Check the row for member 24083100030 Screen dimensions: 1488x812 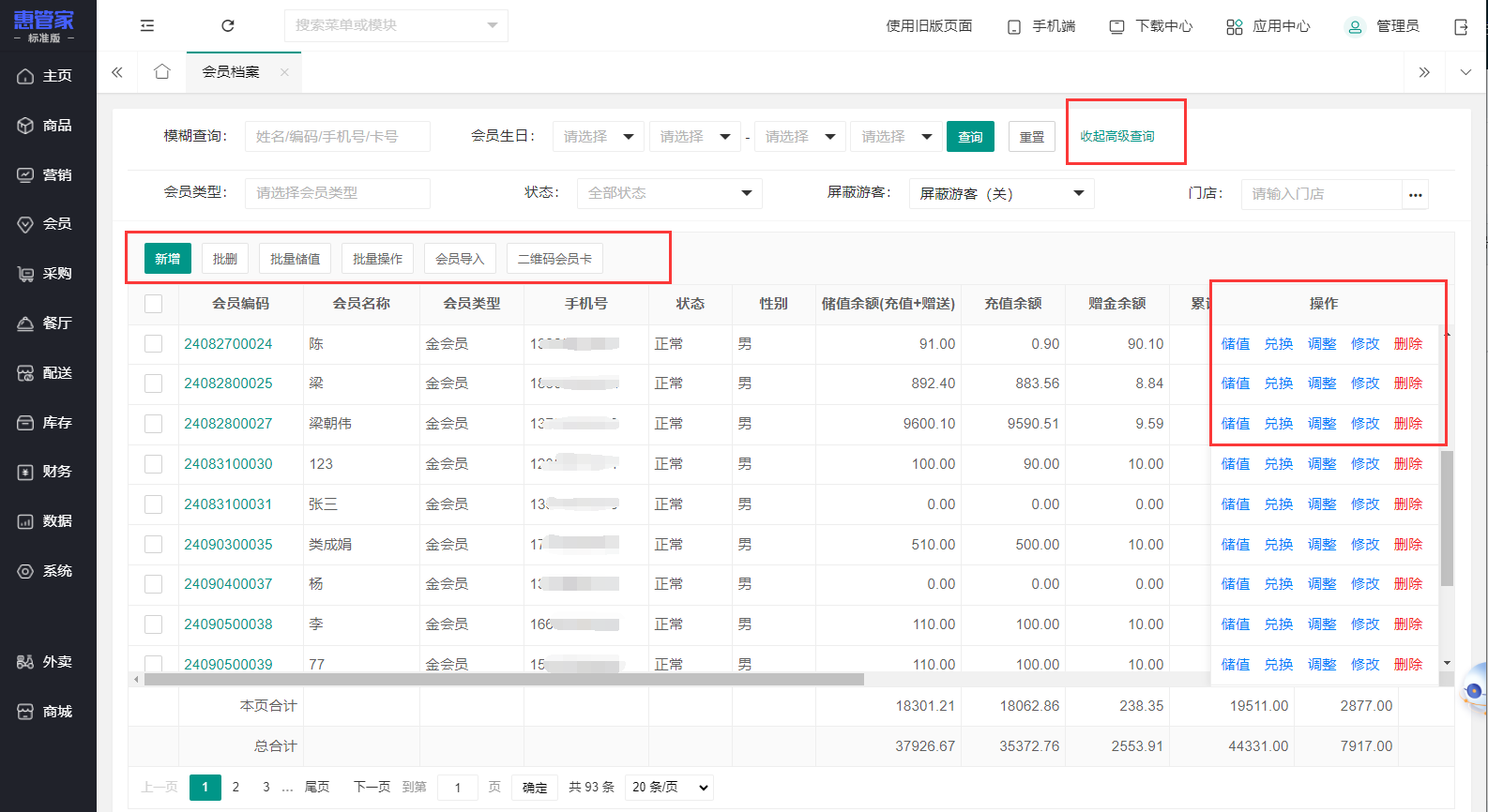tap(154, 464)
